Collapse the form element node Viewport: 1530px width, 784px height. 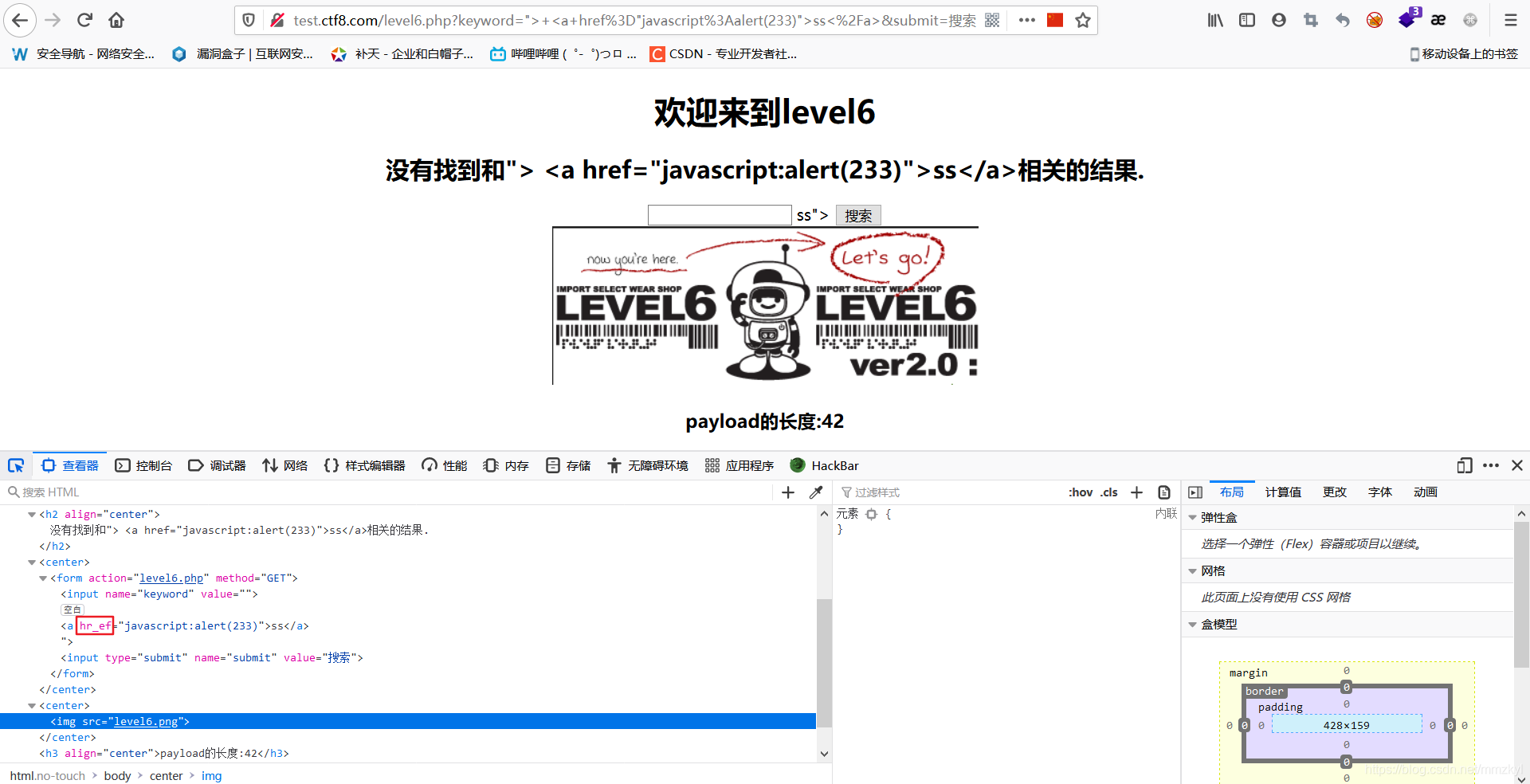point(43,578)
